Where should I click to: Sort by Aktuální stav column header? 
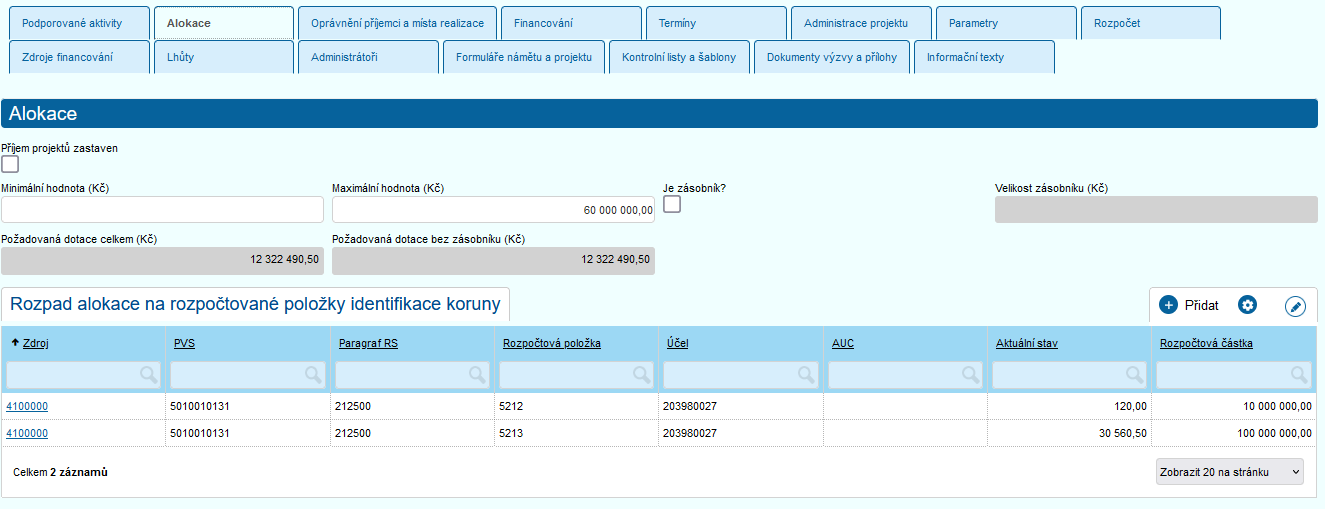pos(1026,343)
